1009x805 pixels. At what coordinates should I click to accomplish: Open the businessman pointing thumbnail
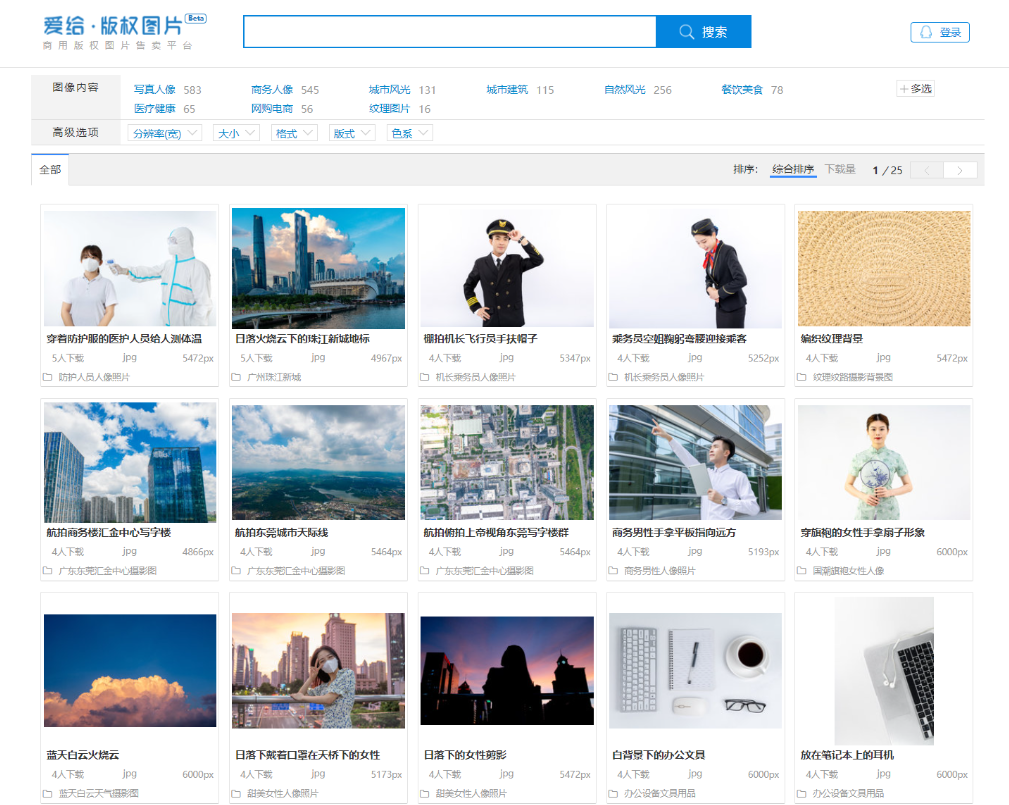[696, 462]
